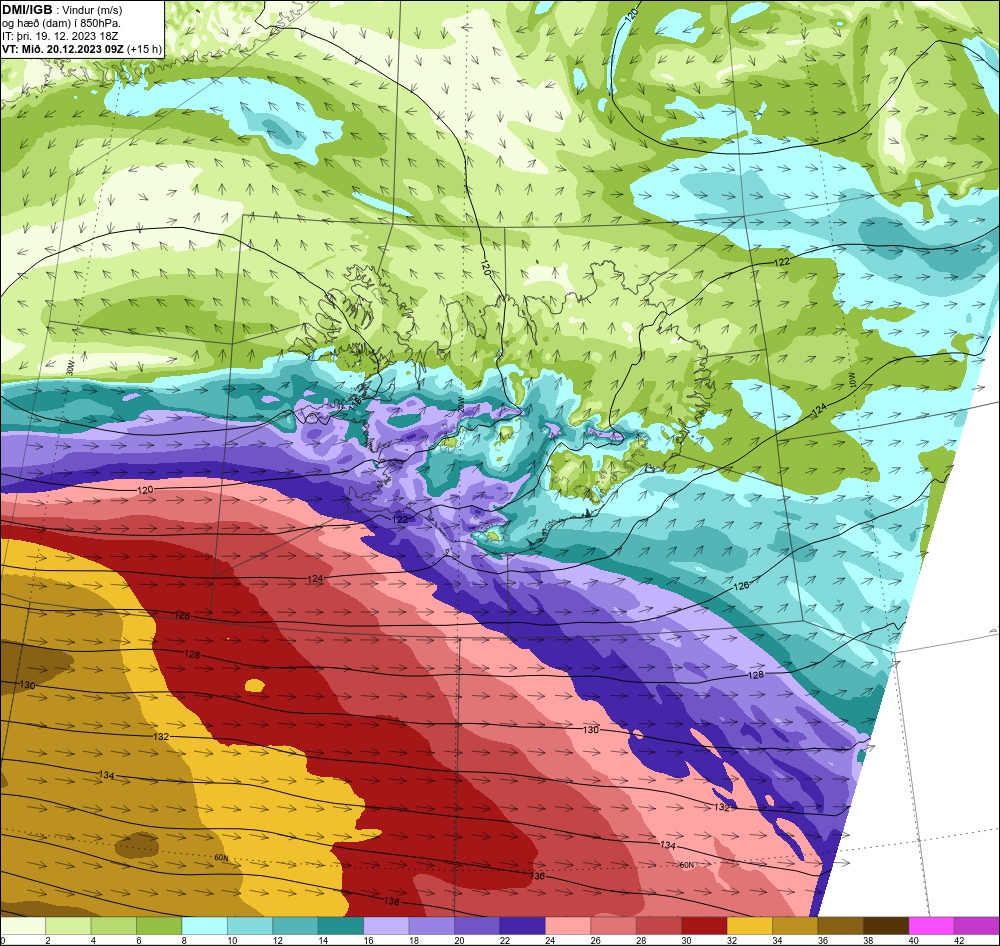The width and height of the screenshot is (1000, 946).
Task: Click the light lavender 16–18 m/s legend swatch
Action: tap(386, 926)
